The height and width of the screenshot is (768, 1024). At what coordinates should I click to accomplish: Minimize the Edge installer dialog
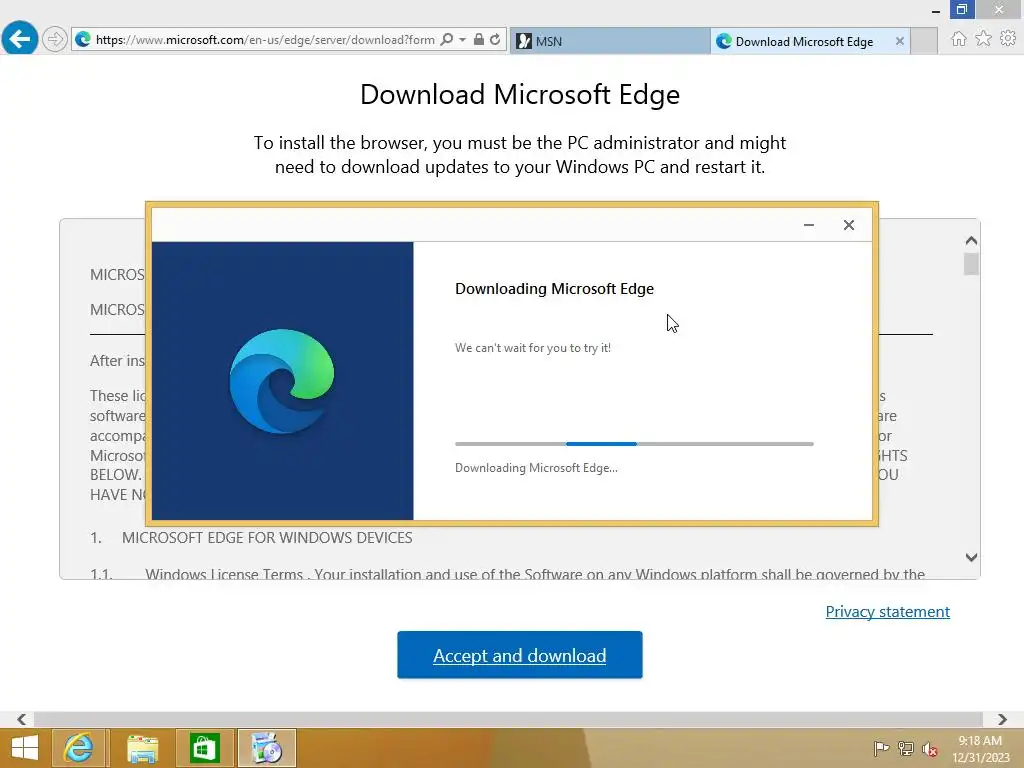pyautogui.click(x=808, y=225)
